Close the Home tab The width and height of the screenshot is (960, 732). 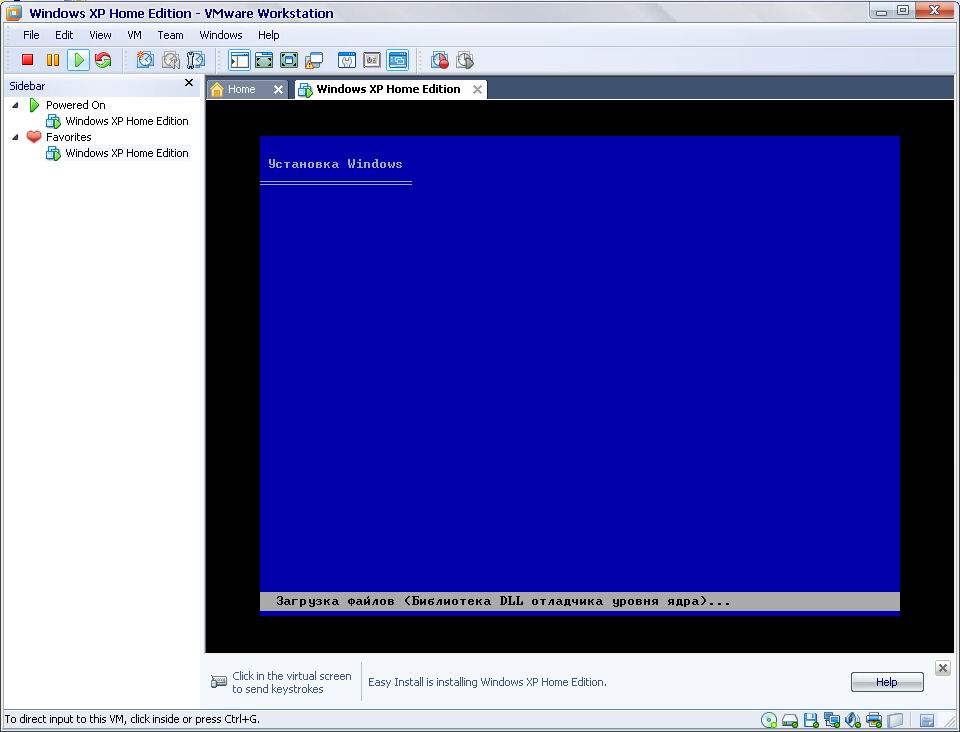pos(278,89)
